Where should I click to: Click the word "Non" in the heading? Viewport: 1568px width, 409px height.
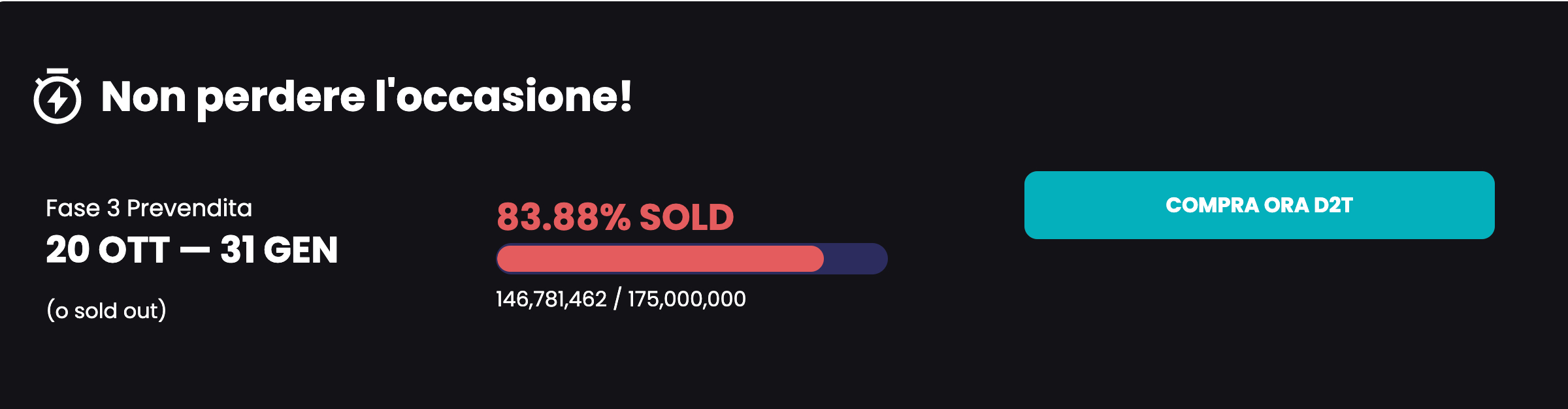pos(144,97)
